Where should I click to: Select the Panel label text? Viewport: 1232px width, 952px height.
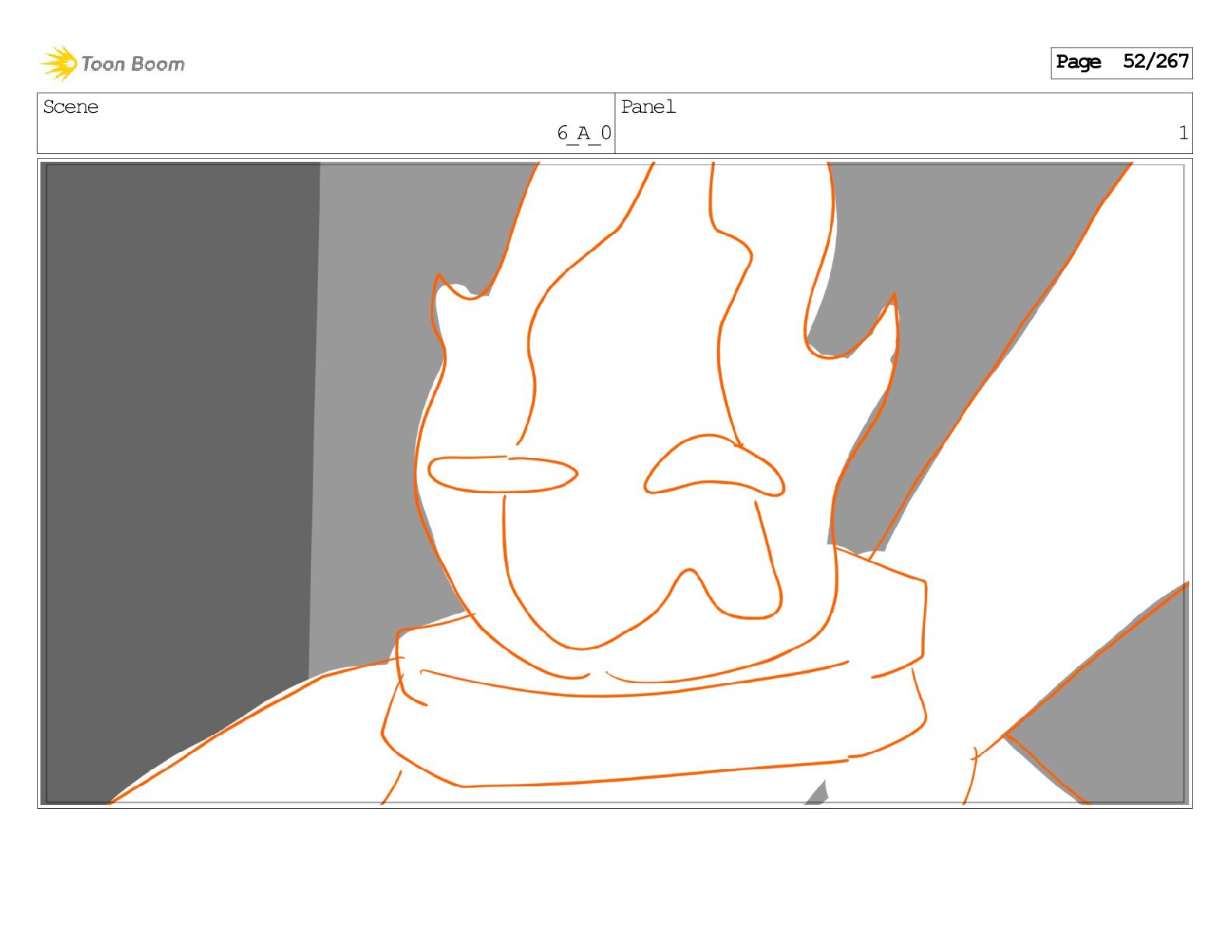648,107
